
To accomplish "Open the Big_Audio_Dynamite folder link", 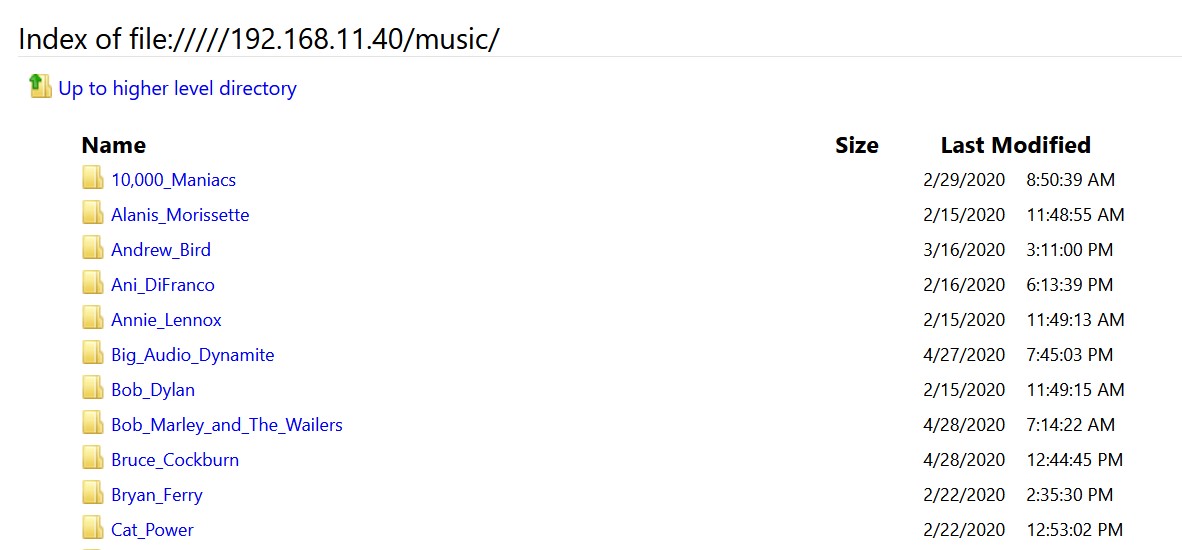I will [193, 355].
